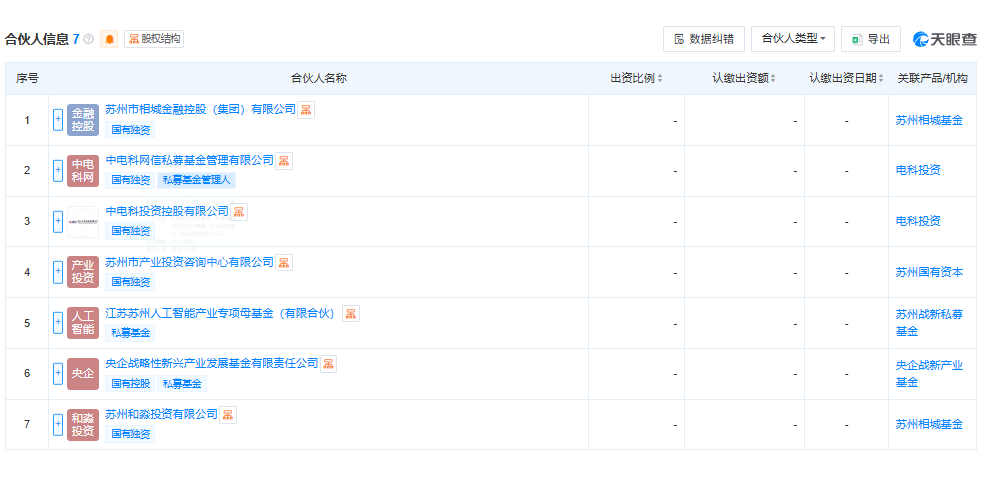Open 电科投资 link in row 2
This screenshot has width=987, height=477.
pyautogui.click(x=918, y=171)
